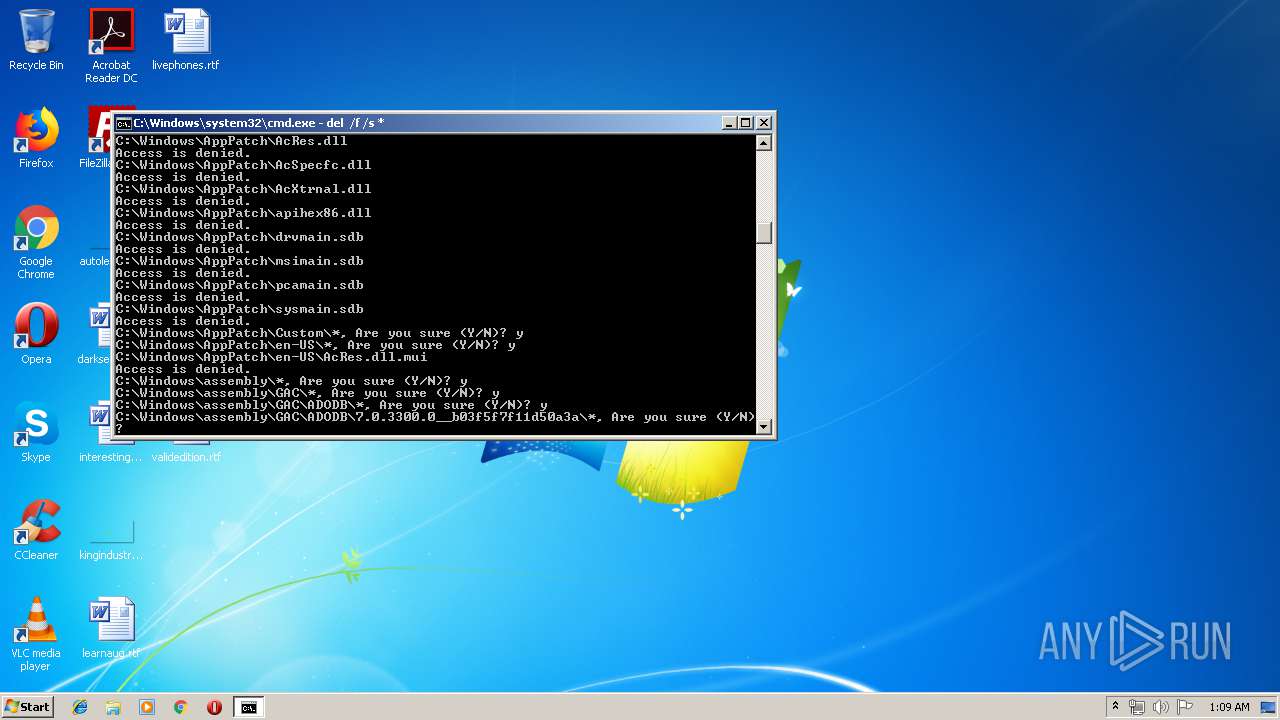Click the line 'C:\Windows\AppPatch\AcXtrnal.dll'
Image resolution: width=1280 pixels, height=720 pixels.
coord(243,189)
